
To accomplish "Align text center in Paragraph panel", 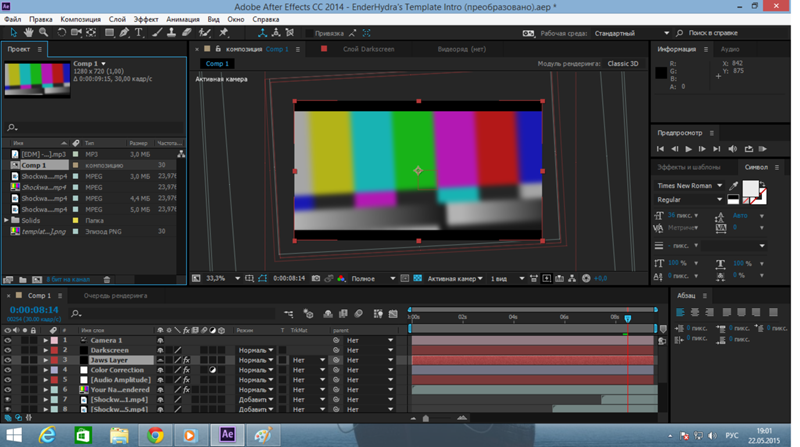I will [695, 312].
